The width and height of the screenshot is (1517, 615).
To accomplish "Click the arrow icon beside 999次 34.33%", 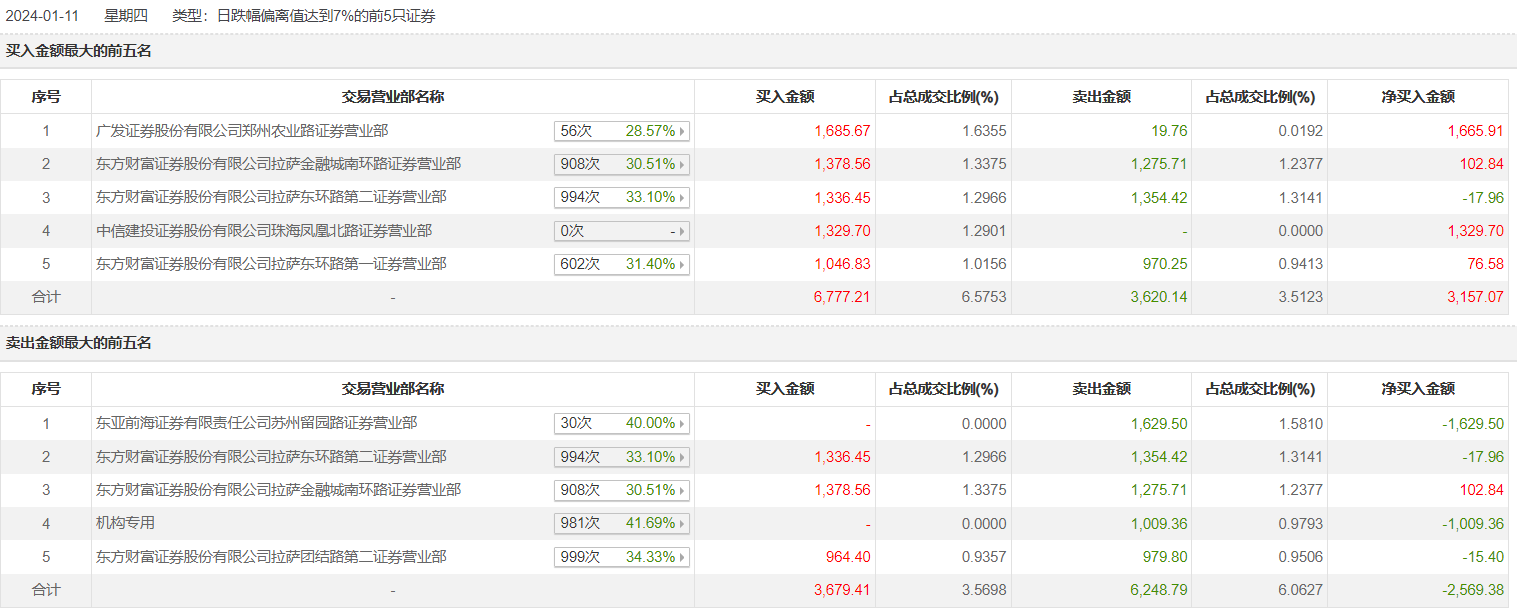I will click(x=683, y=557).
